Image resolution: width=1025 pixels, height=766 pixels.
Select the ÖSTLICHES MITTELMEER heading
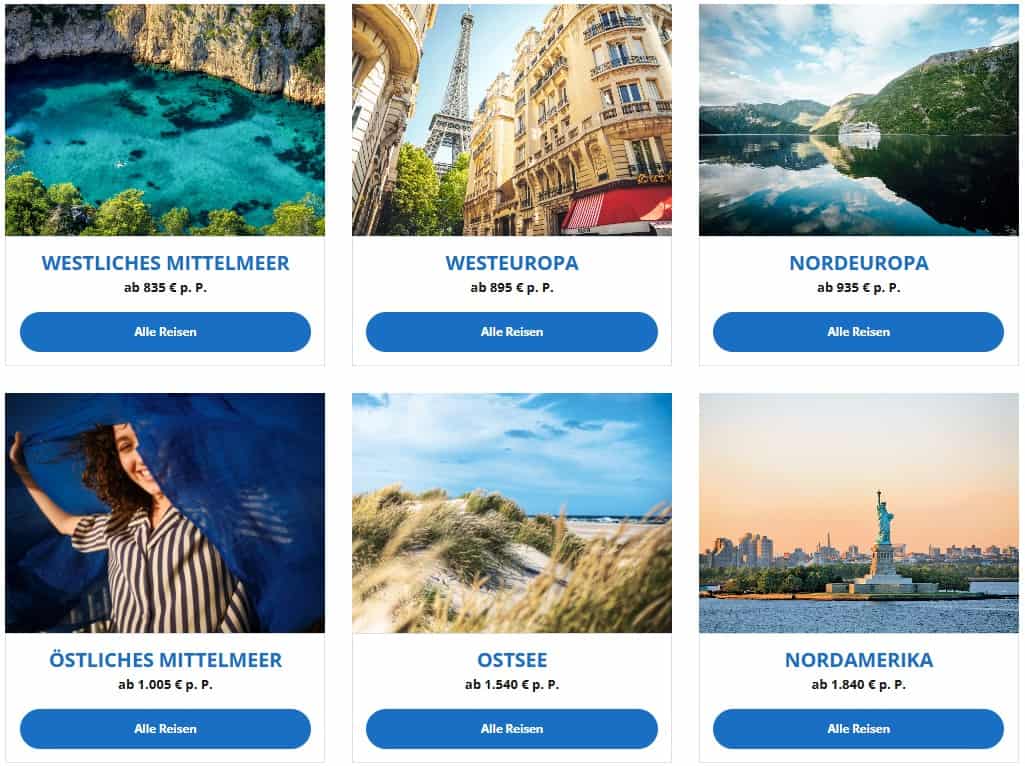(165, 659)
